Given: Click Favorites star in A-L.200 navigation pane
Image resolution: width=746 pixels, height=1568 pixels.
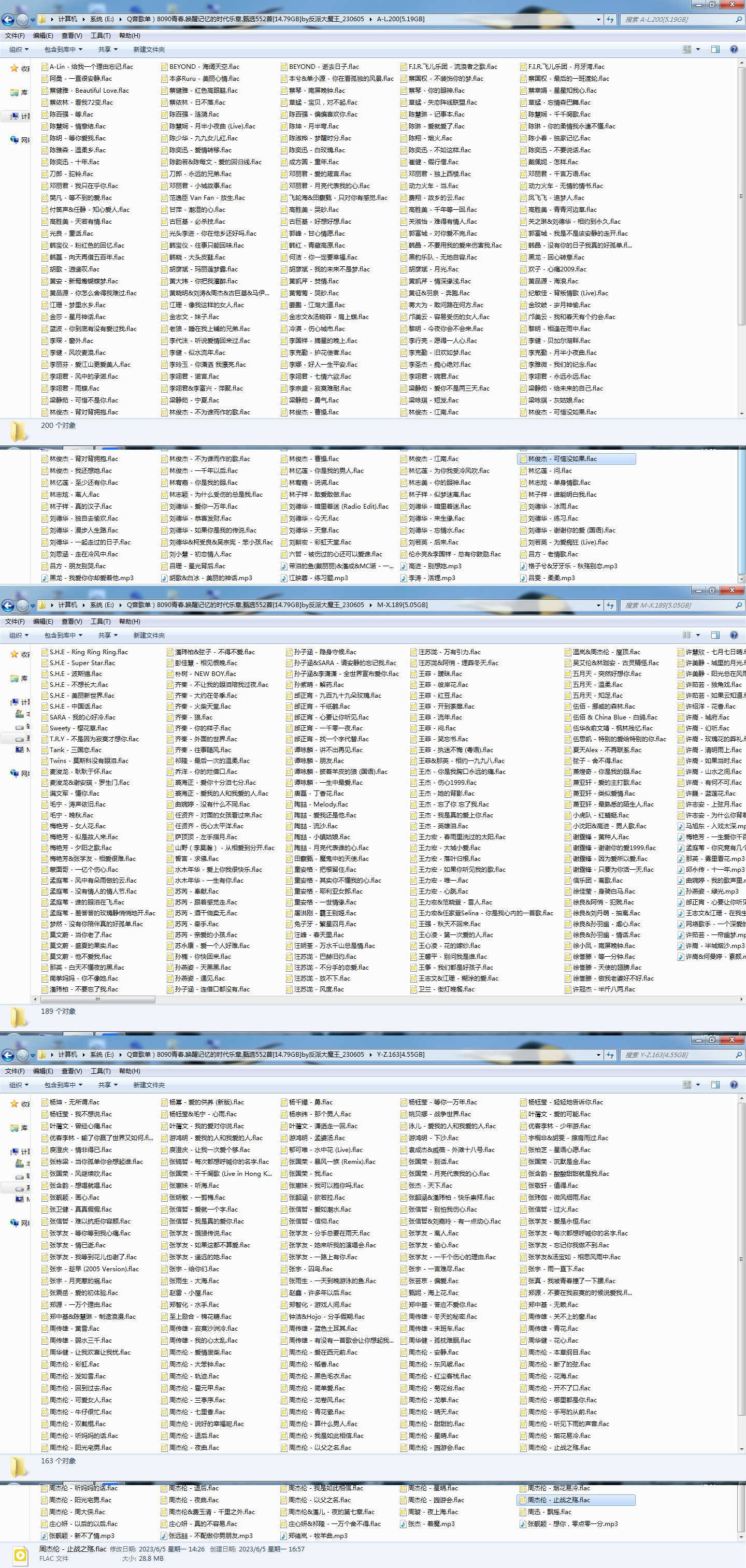Looking at the screenshot, I should tap(14, 68).
